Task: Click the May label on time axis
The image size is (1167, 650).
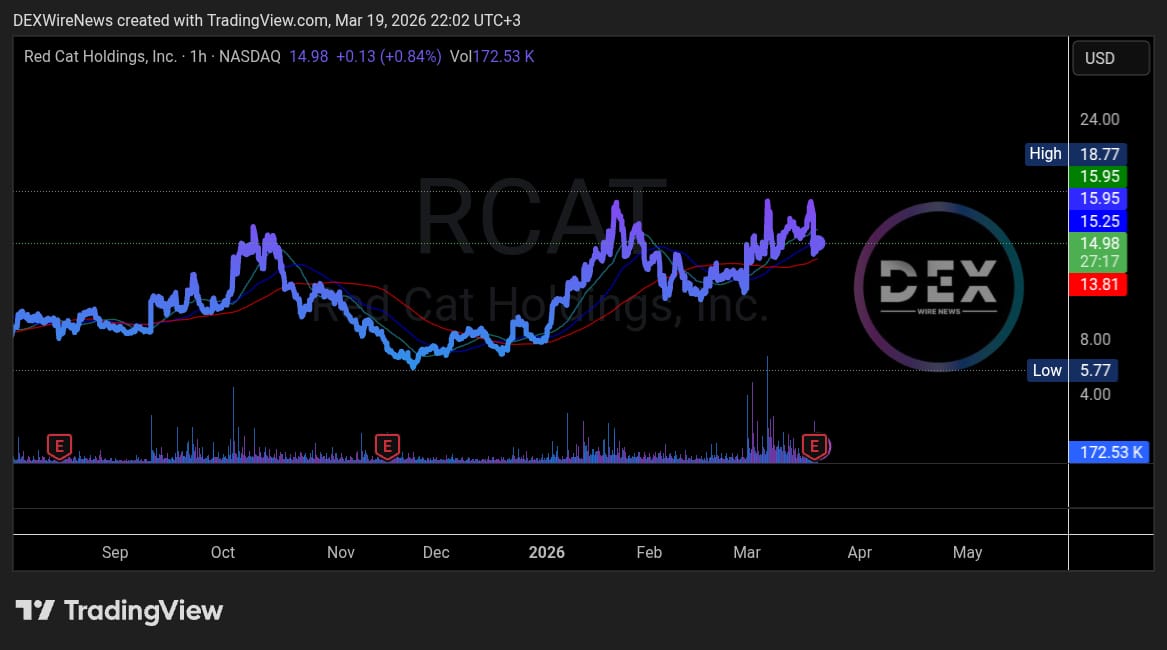Action: [x=968, y=552]
